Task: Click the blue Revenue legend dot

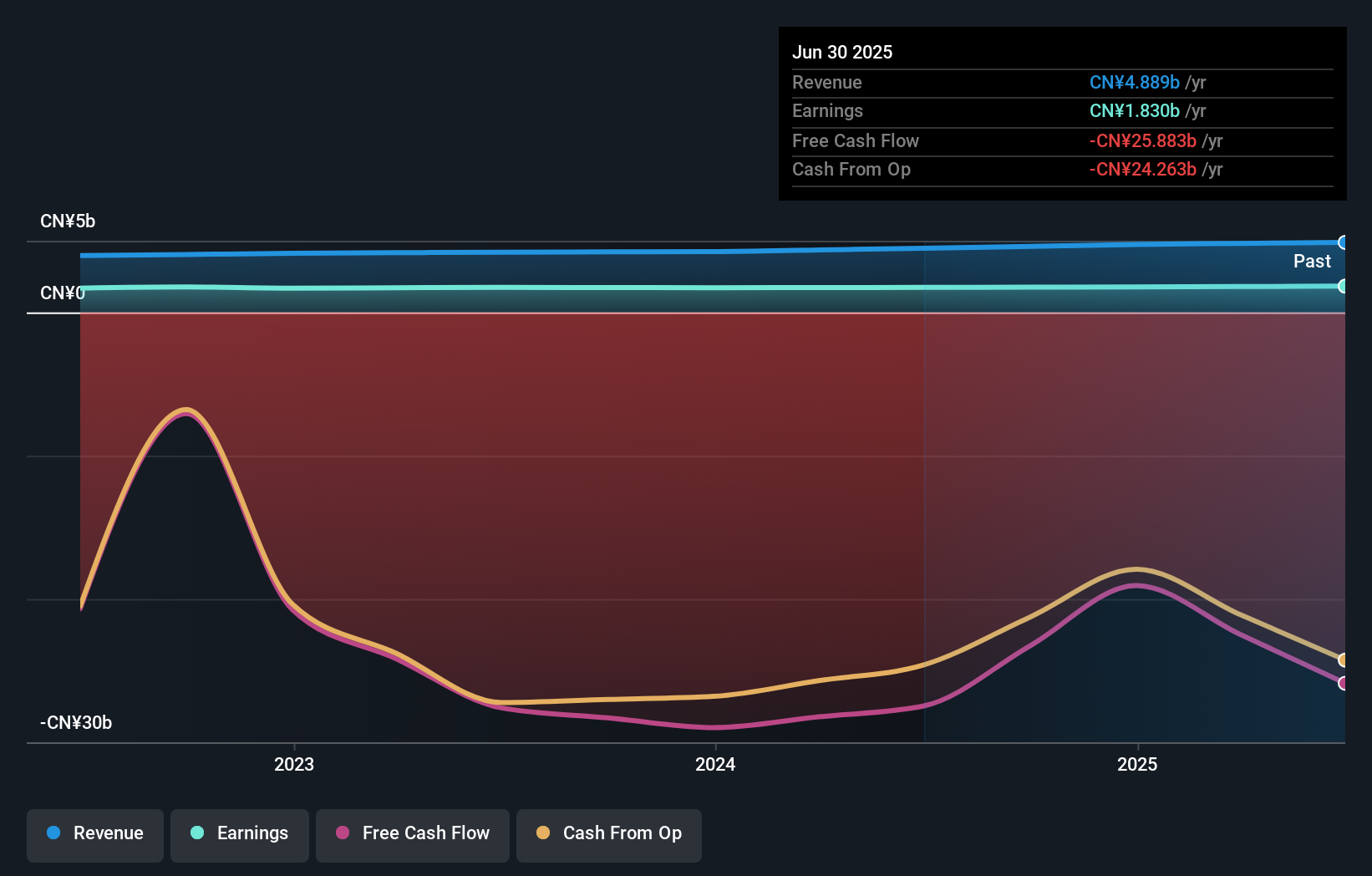Action: (x=53, y=833)
